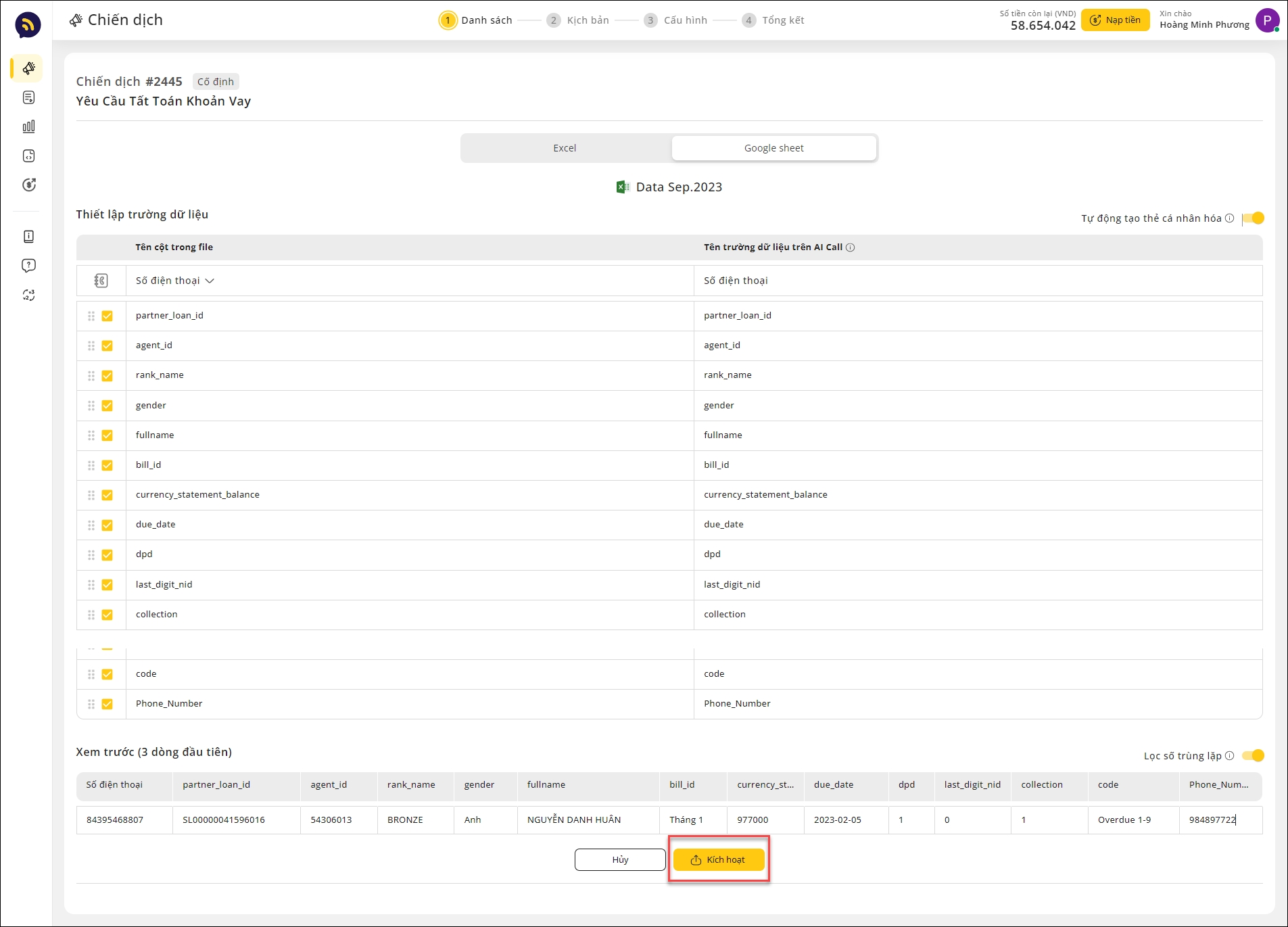
Task: Click the Nạp tiền top-up button
Action: pyautogui.click(x=1115, y=20)
